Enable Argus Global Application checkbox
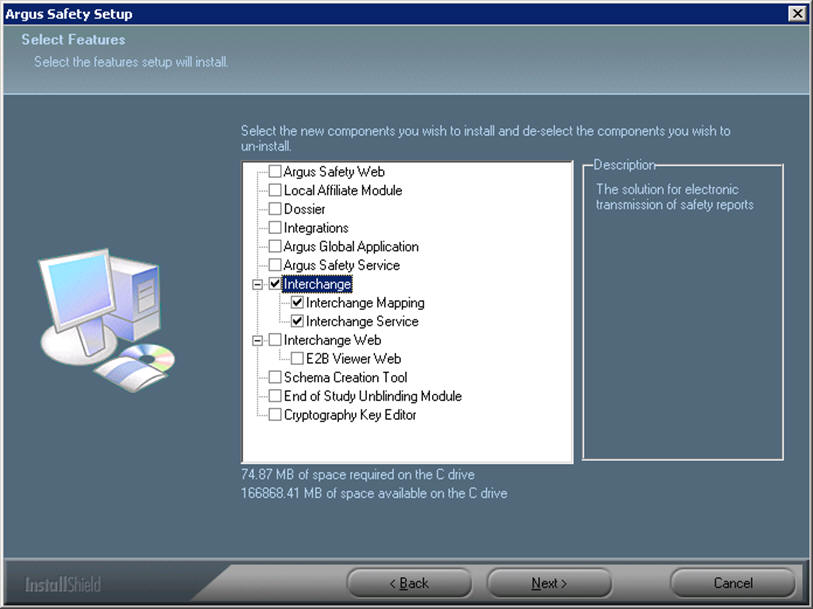813x609 pixels. pos(275,246)
